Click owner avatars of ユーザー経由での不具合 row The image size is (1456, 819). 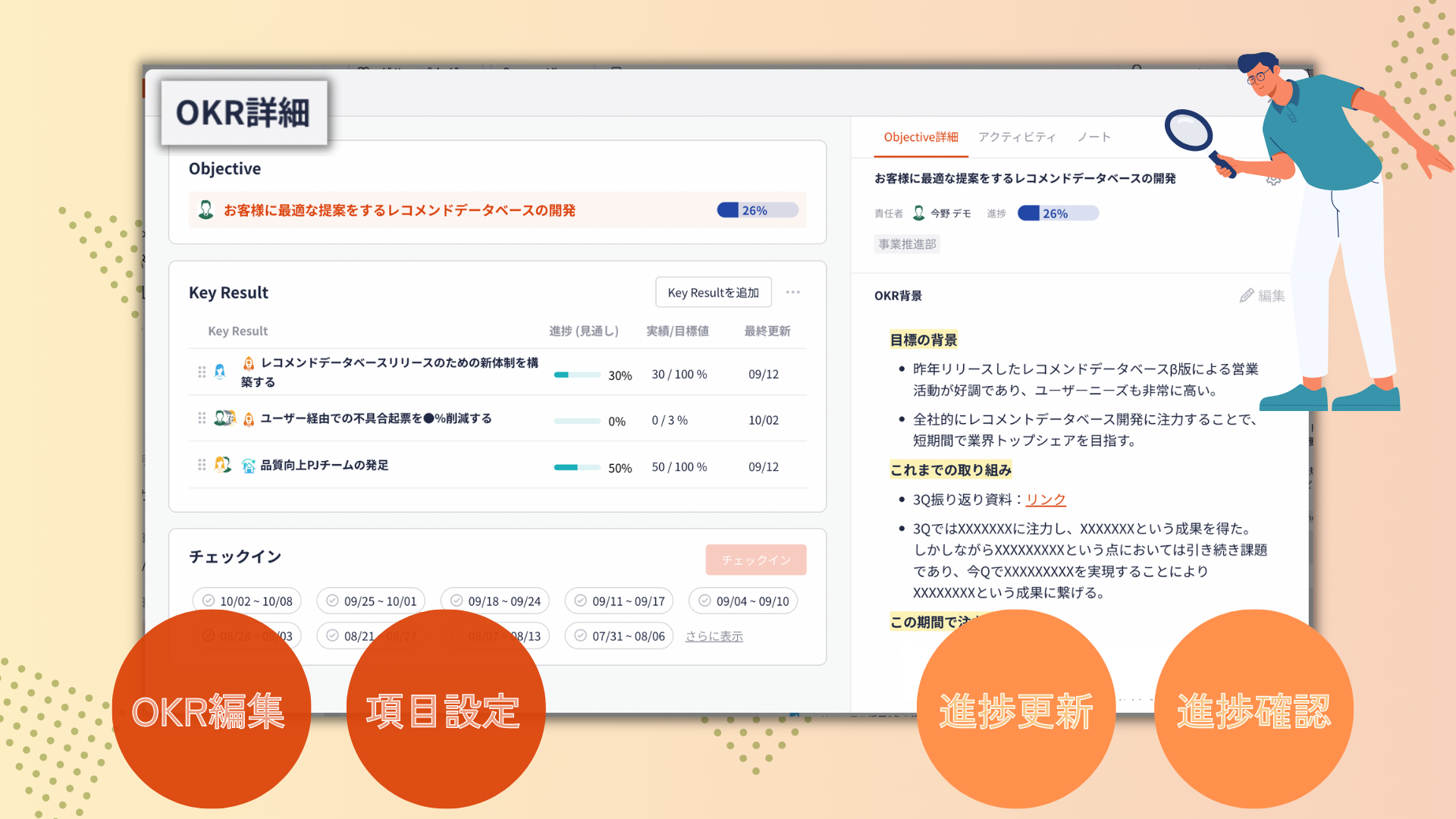point(224,418)
